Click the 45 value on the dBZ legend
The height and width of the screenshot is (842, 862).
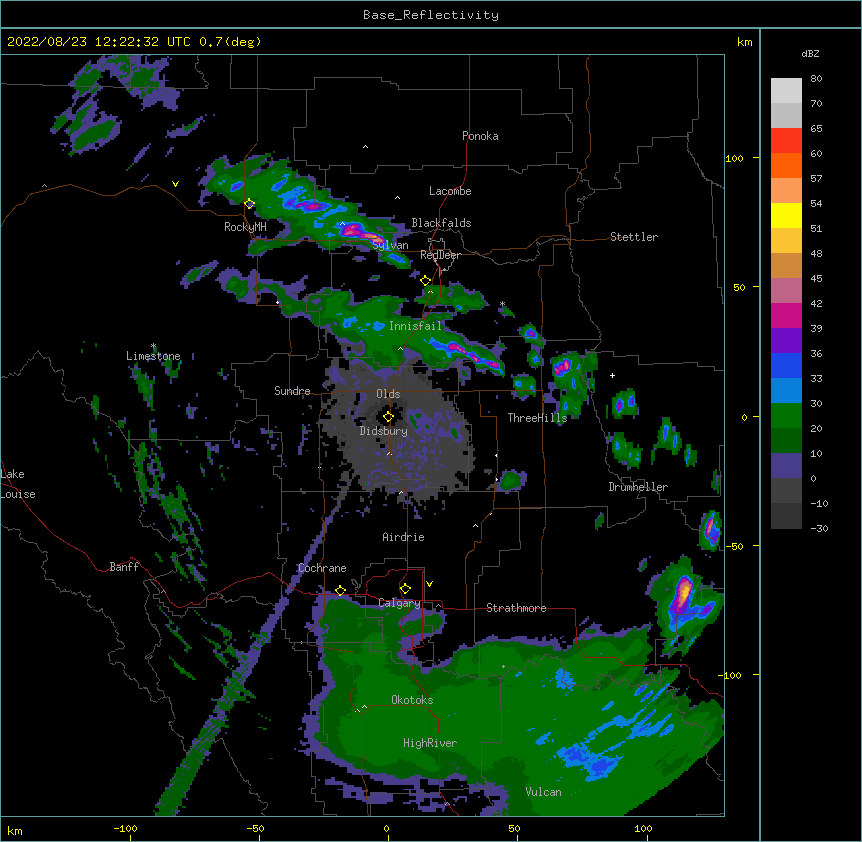(x=816, y=279)
